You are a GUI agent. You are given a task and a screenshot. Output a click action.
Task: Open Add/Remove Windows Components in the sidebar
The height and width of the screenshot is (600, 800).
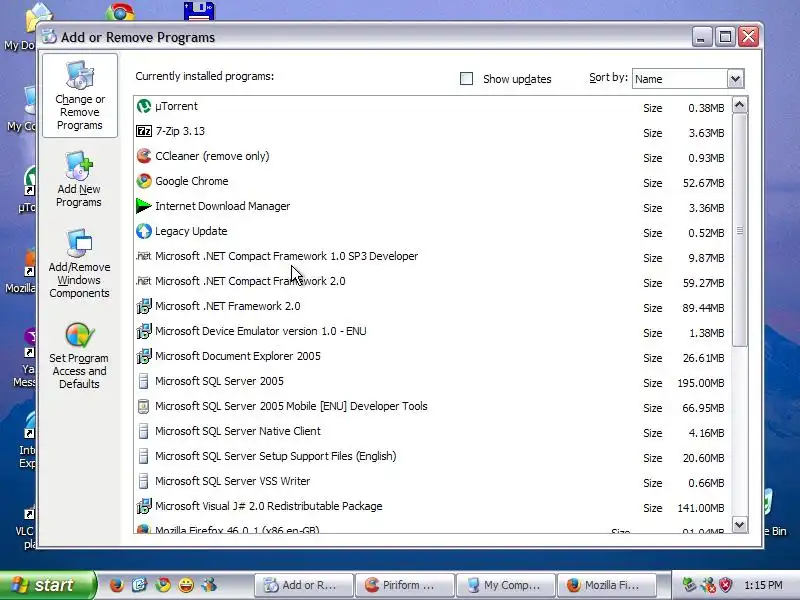tap(79, 264)
